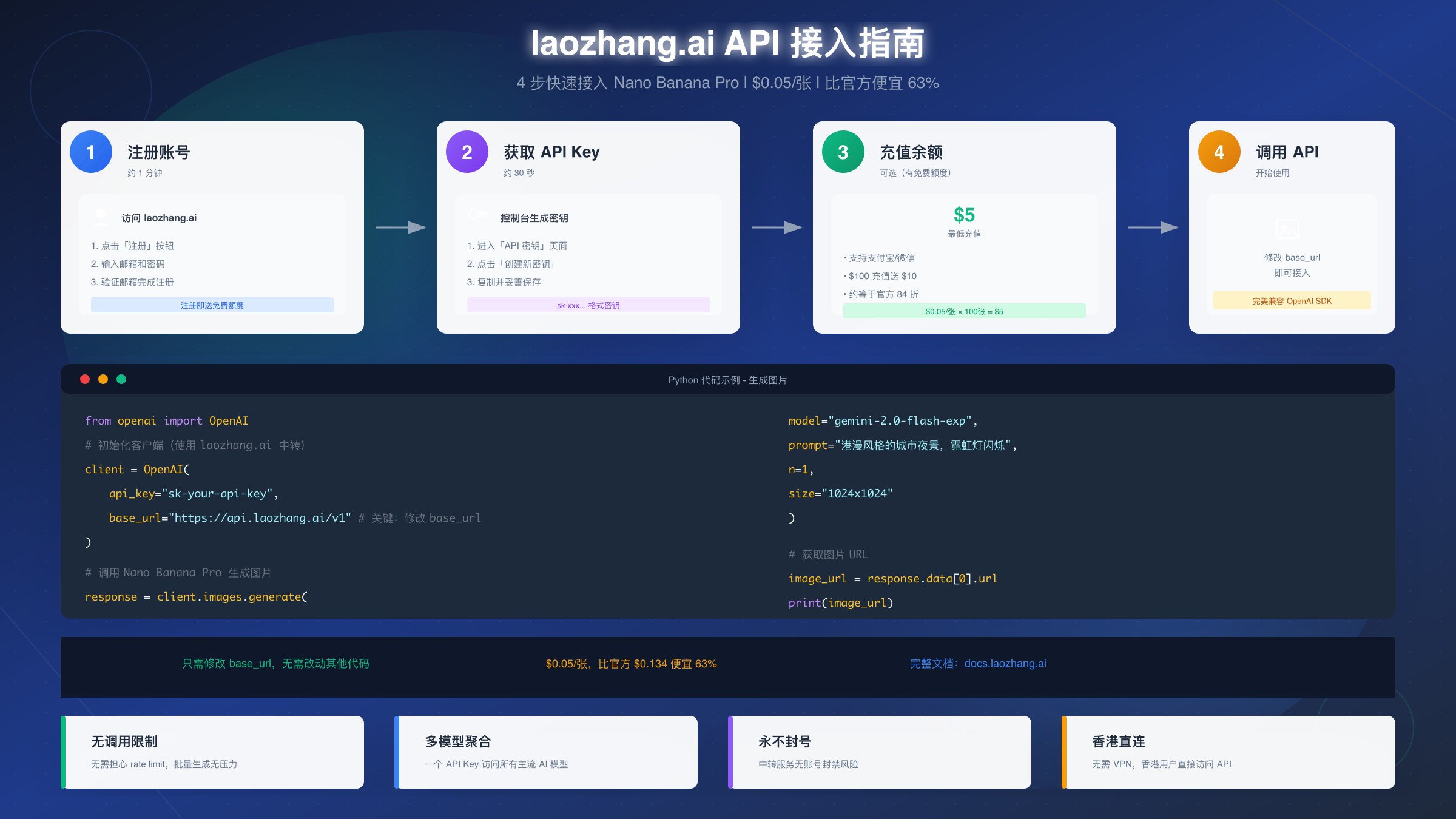This screenshot has height=819, width=1456.
Task: Click the sk-xxx 格式密钥 badge
Action: (x=588, y=305)
